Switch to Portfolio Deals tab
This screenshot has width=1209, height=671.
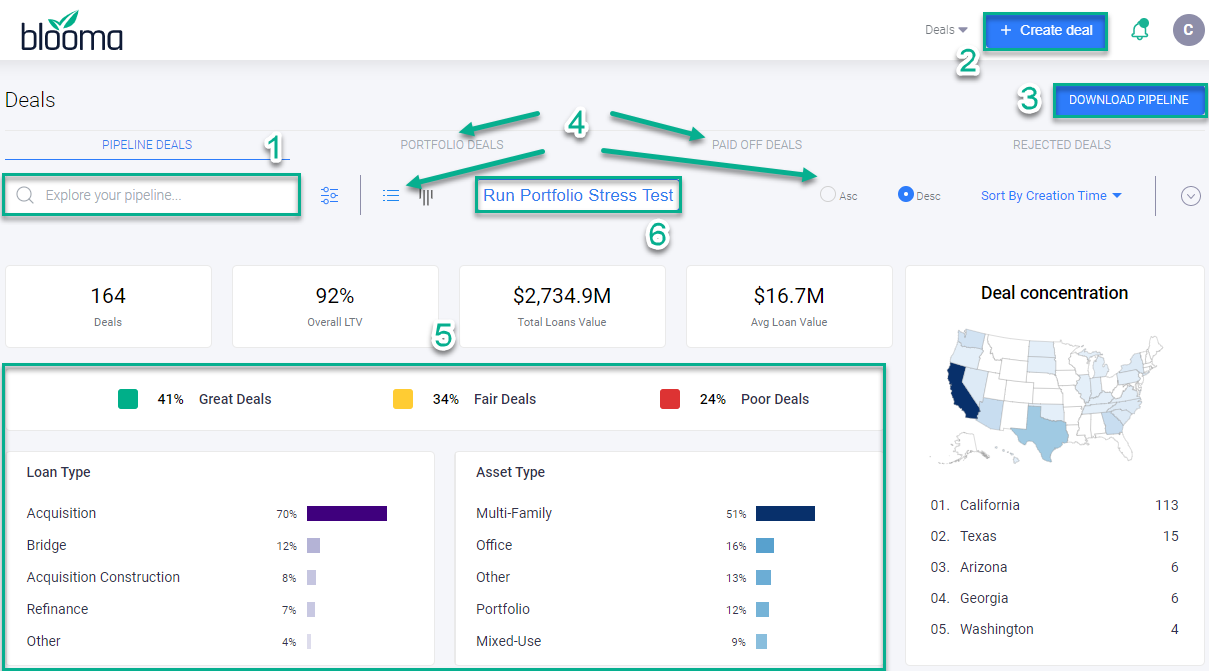pos(452,145)
